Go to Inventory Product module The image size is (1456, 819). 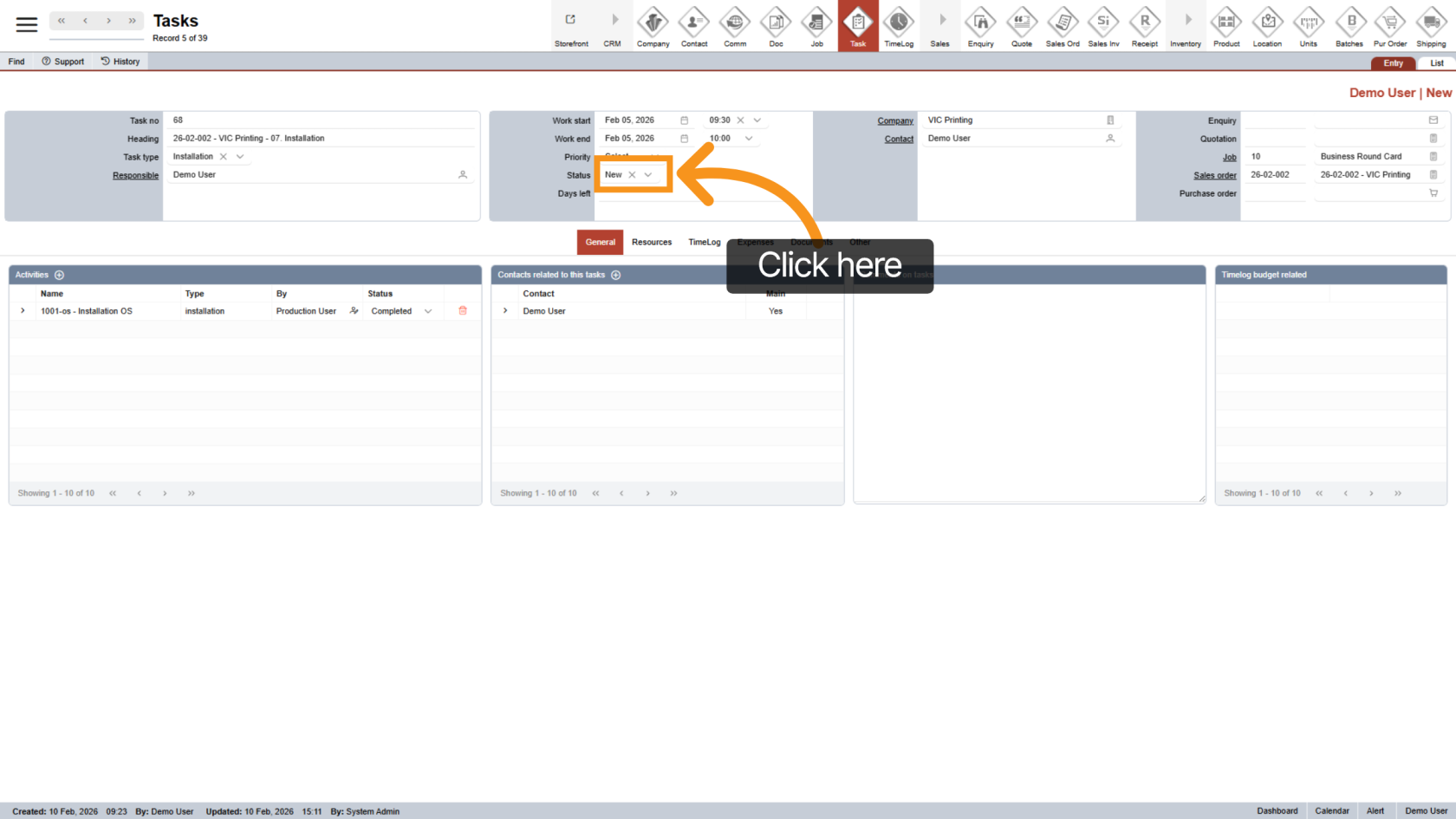[1226, 26]
